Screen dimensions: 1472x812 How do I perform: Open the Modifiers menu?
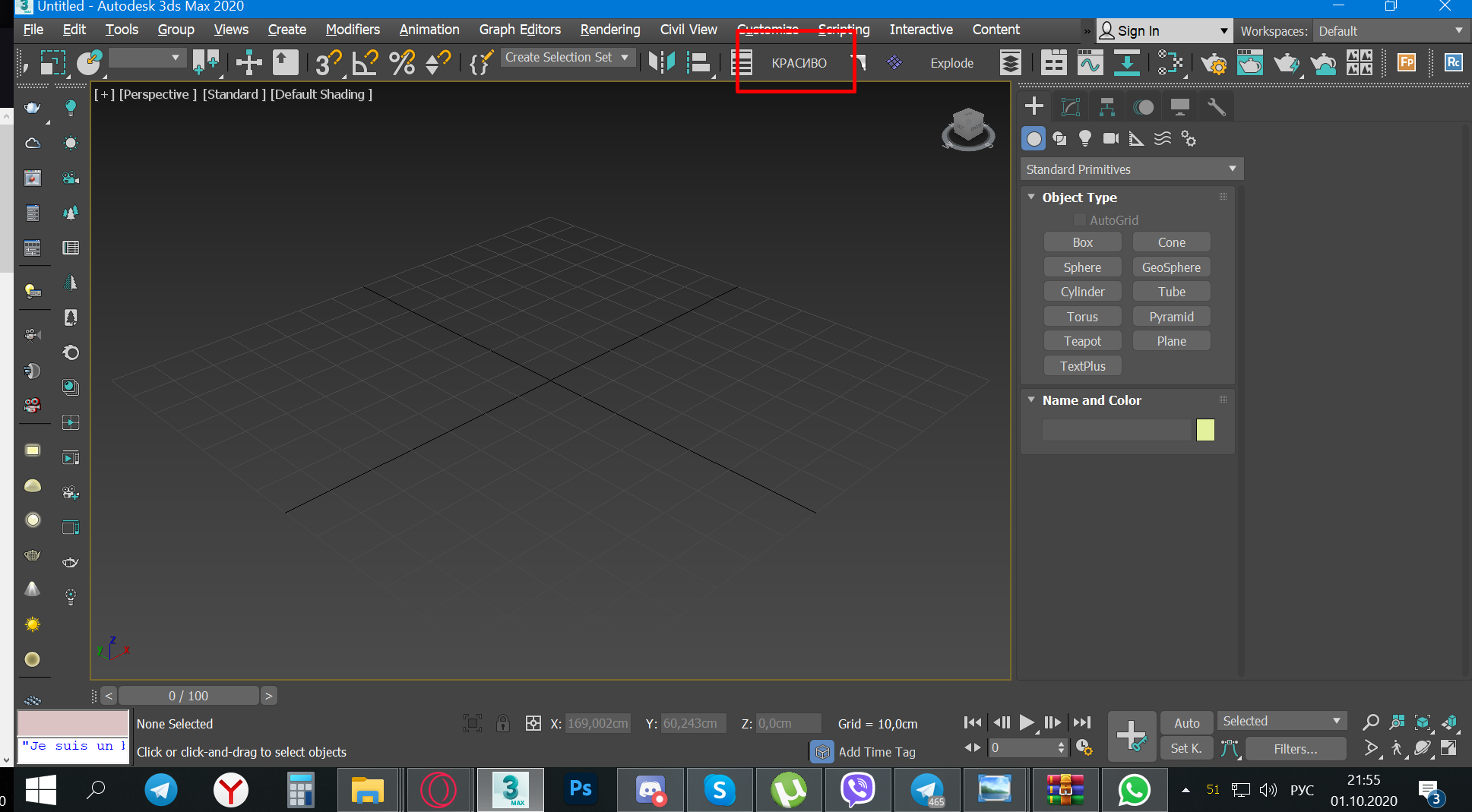353,30
